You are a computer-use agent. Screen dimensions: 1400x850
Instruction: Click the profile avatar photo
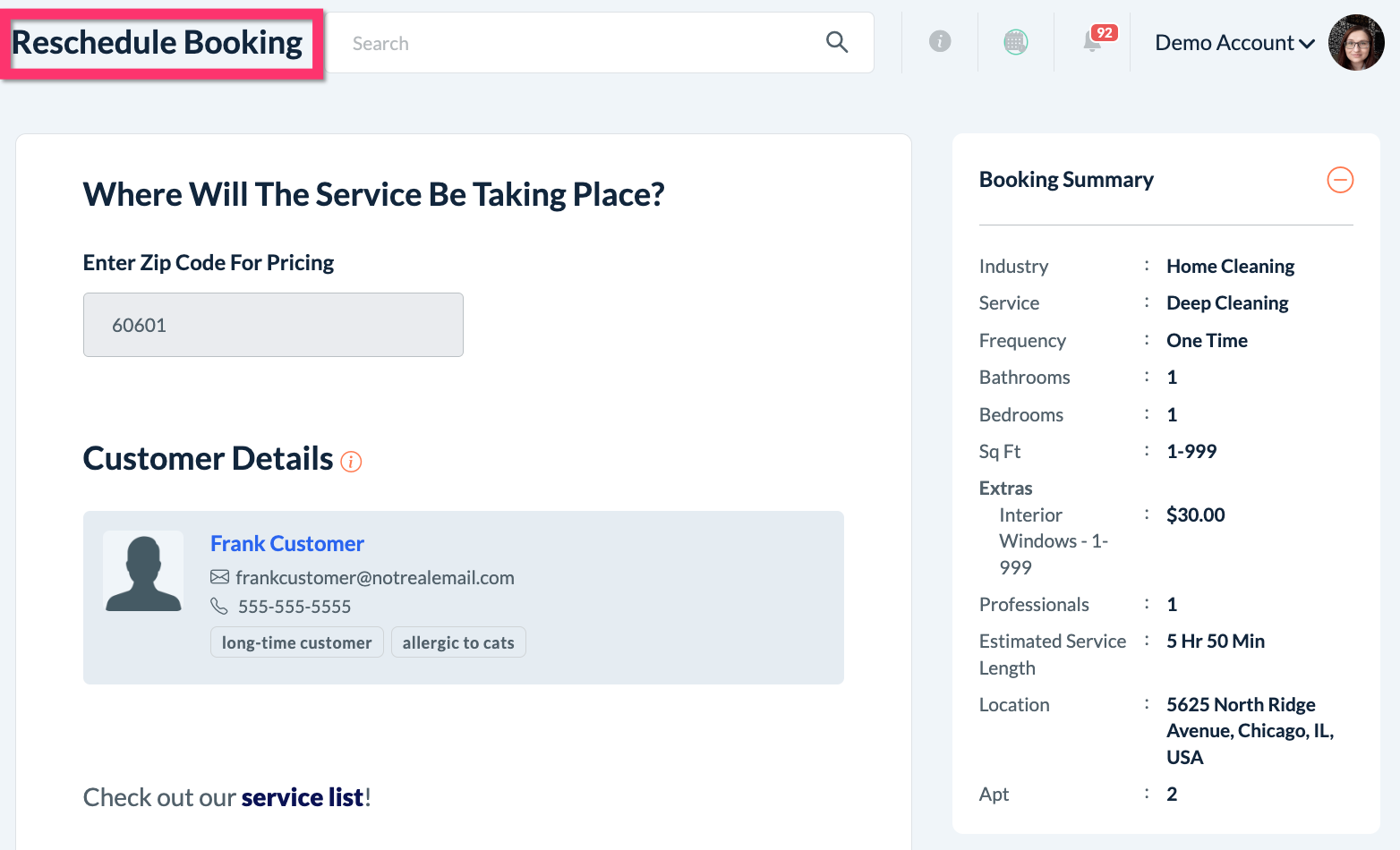(1356, 42)
